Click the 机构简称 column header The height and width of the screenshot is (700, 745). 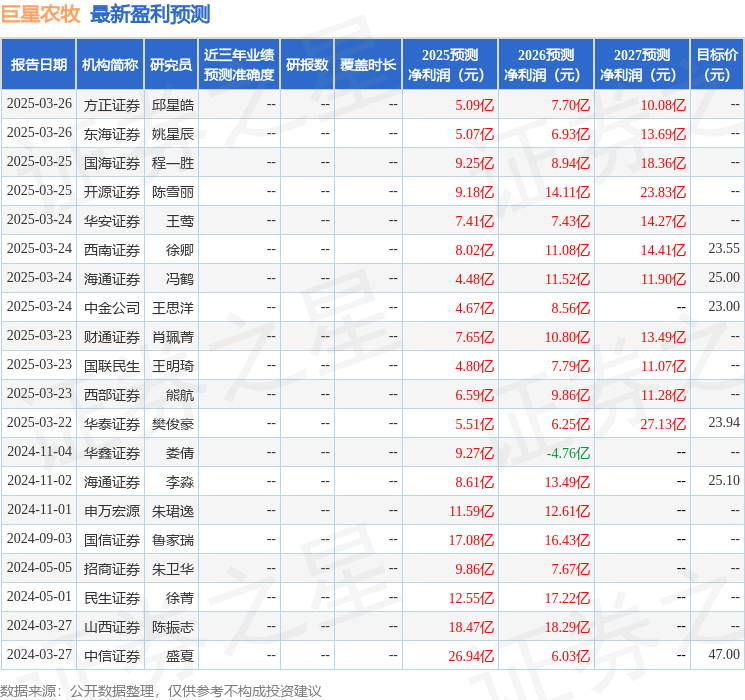pyautogui.click(x=110, y=64)
